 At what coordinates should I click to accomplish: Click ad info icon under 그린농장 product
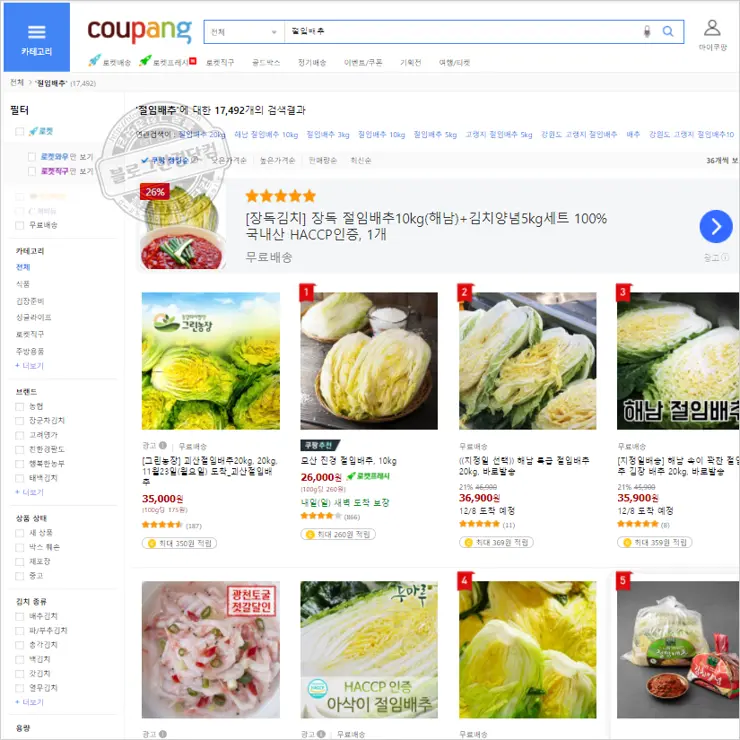163,446
